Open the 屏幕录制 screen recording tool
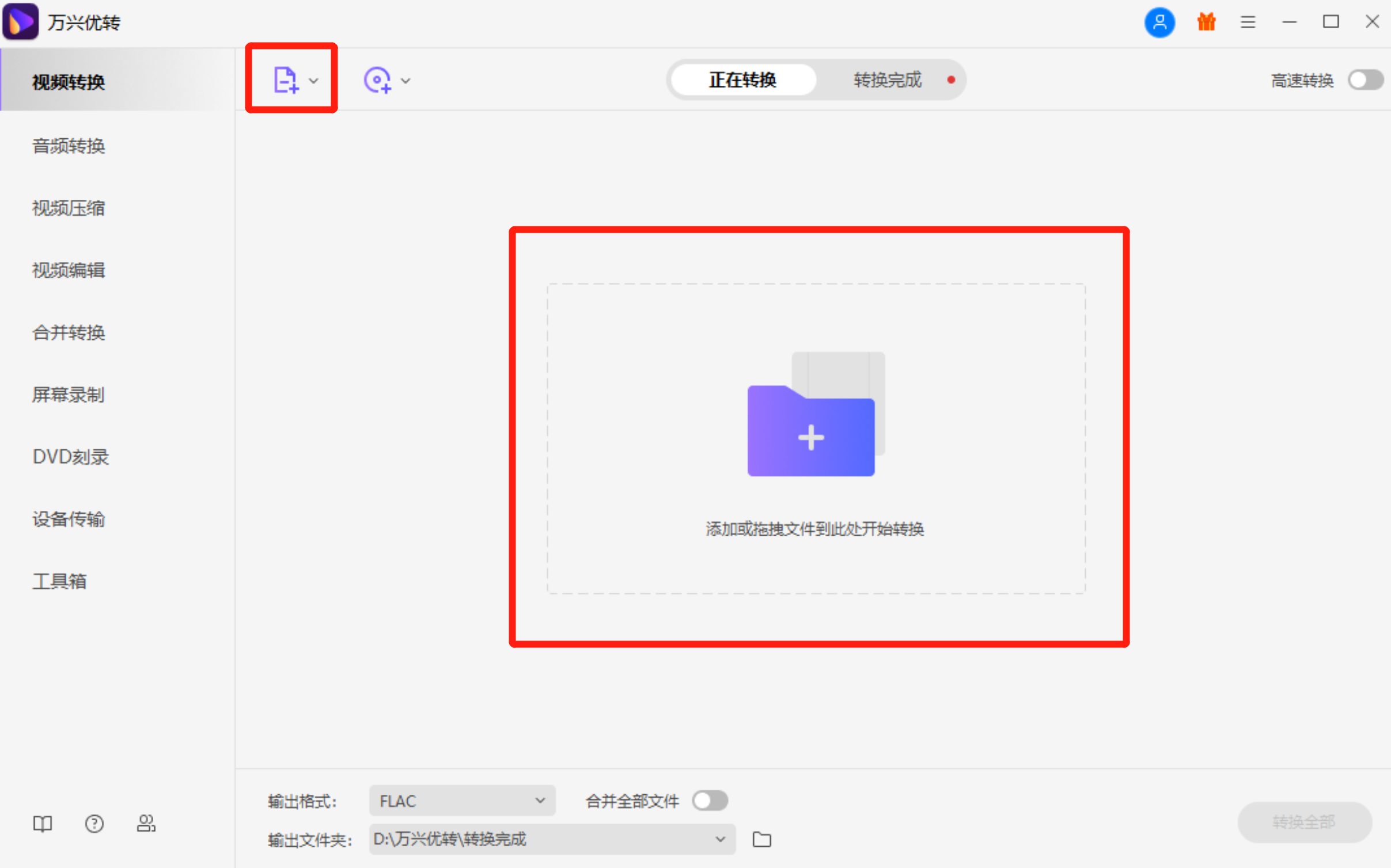 (x=67, y=395)
